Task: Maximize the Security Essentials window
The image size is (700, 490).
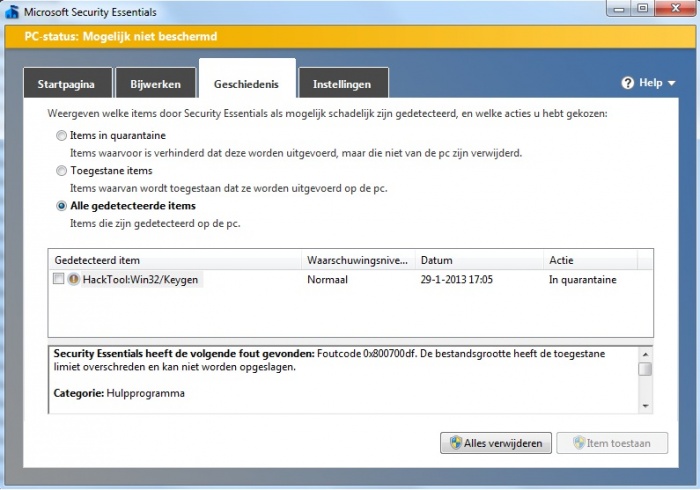Action: coord(642,8)
